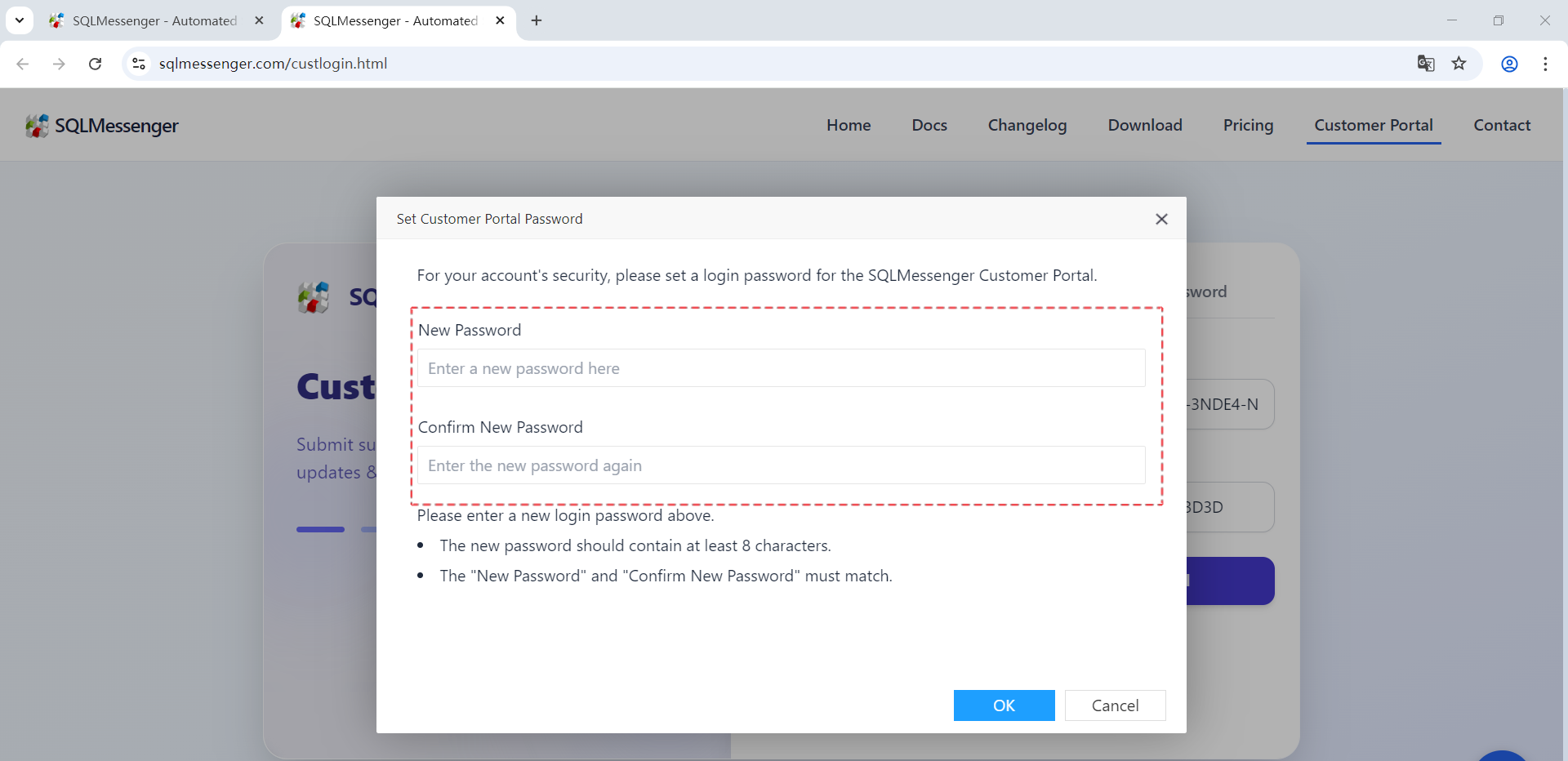
Task: Click the browser reload icon
Action: (x=96, y=64)
